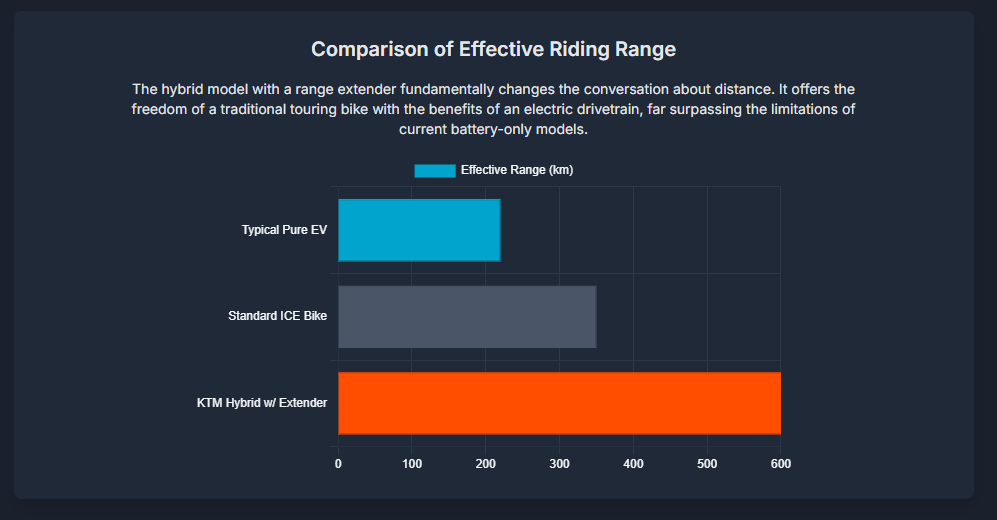Click the blue Effective Range legend swatch
997x520 pixels.
(x=434, y=170)
